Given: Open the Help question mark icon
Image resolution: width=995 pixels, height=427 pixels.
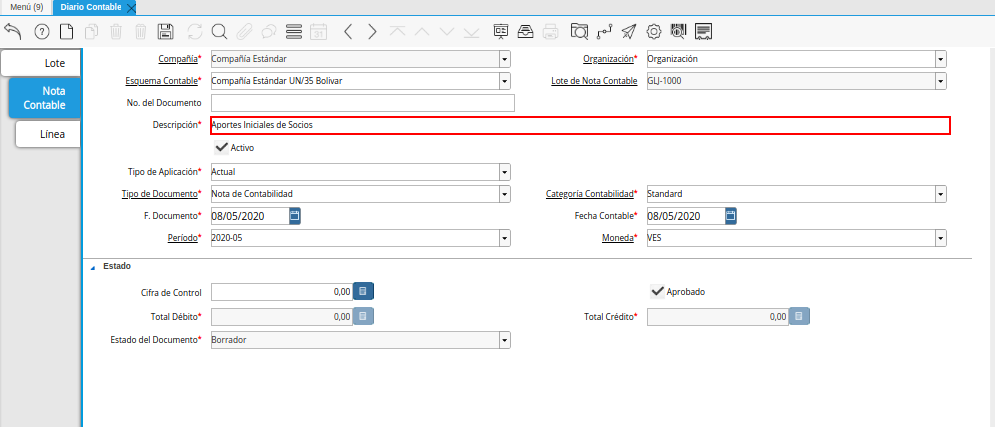Looking at the screenshot, I should click(42, 31).
